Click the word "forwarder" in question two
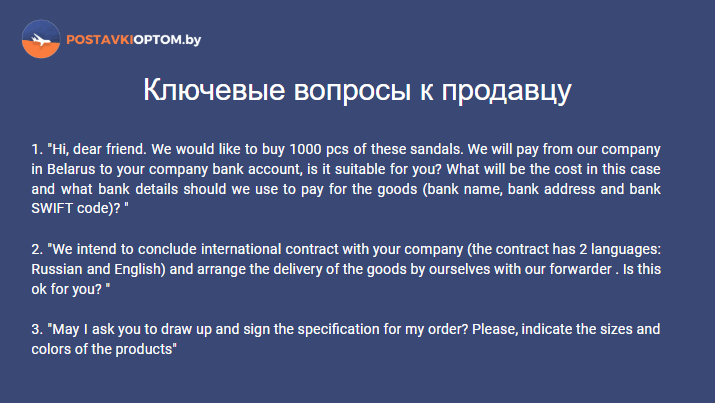 [580, 269]
